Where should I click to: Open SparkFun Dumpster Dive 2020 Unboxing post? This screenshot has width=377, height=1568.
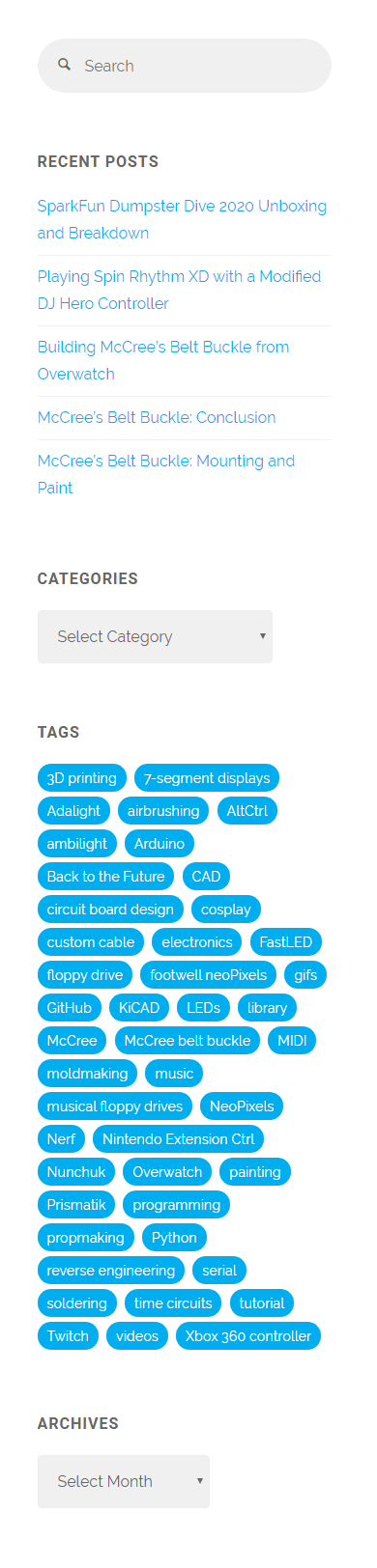tap(182, 219)
